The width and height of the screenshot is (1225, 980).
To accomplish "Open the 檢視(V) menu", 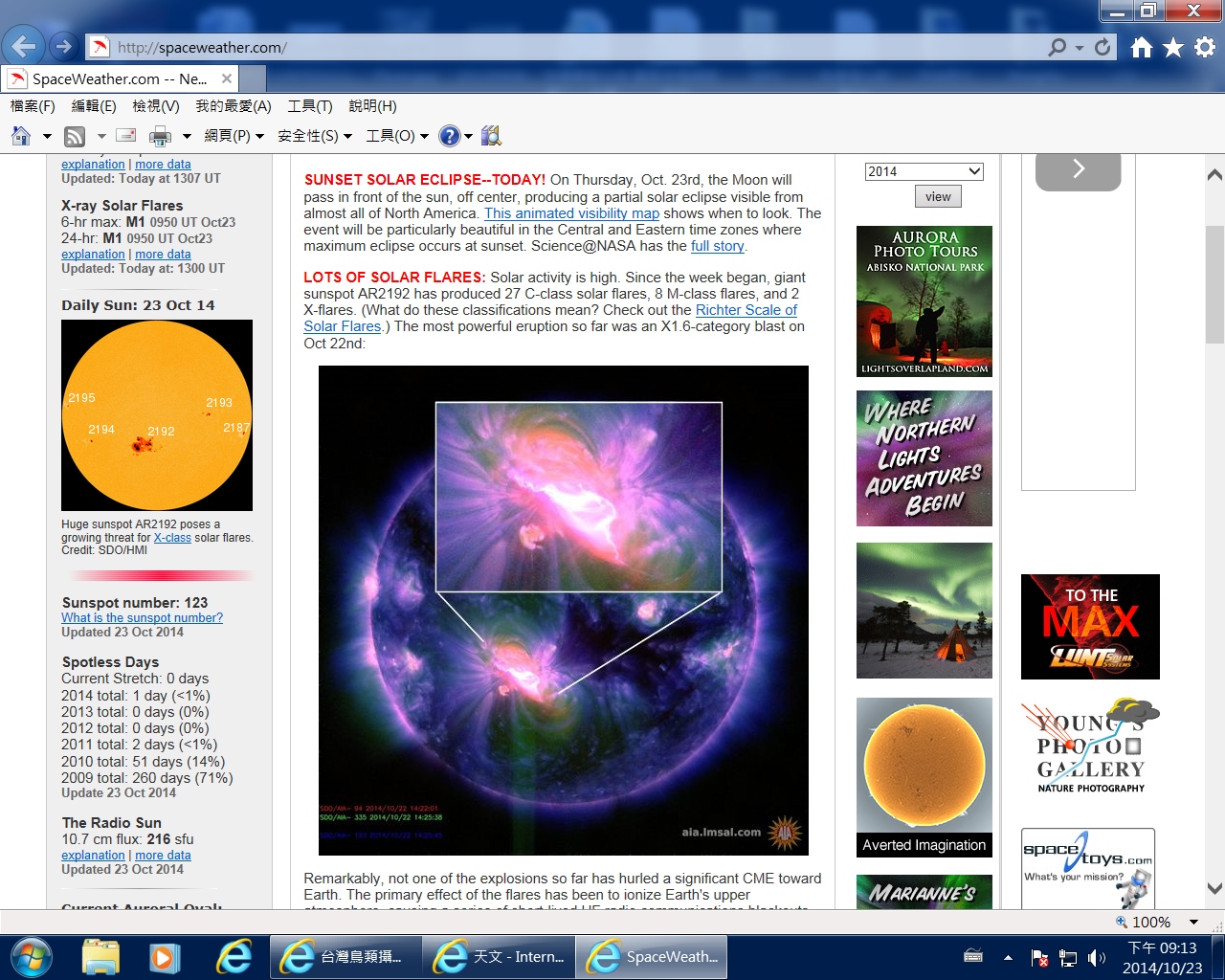I will pos(156,106).
